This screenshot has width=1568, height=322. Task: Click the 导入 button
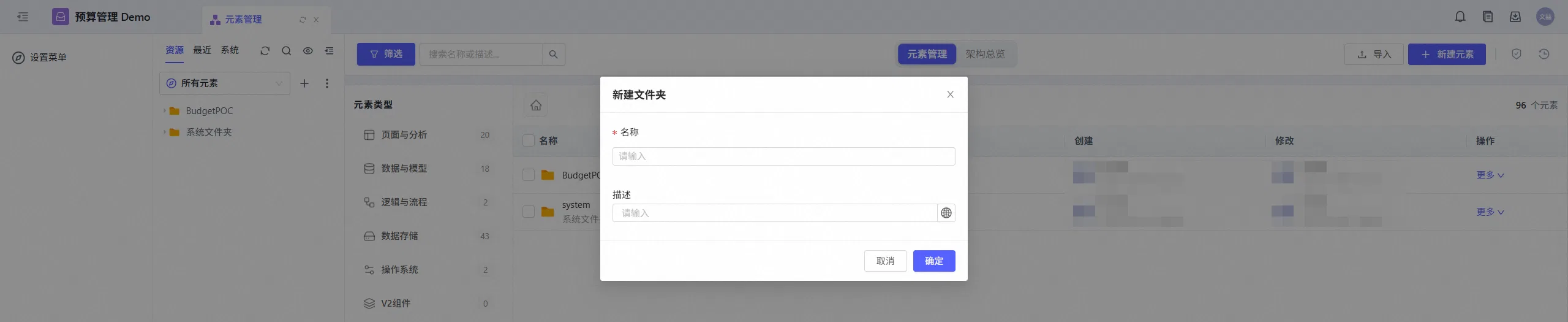pos(1374,55)
